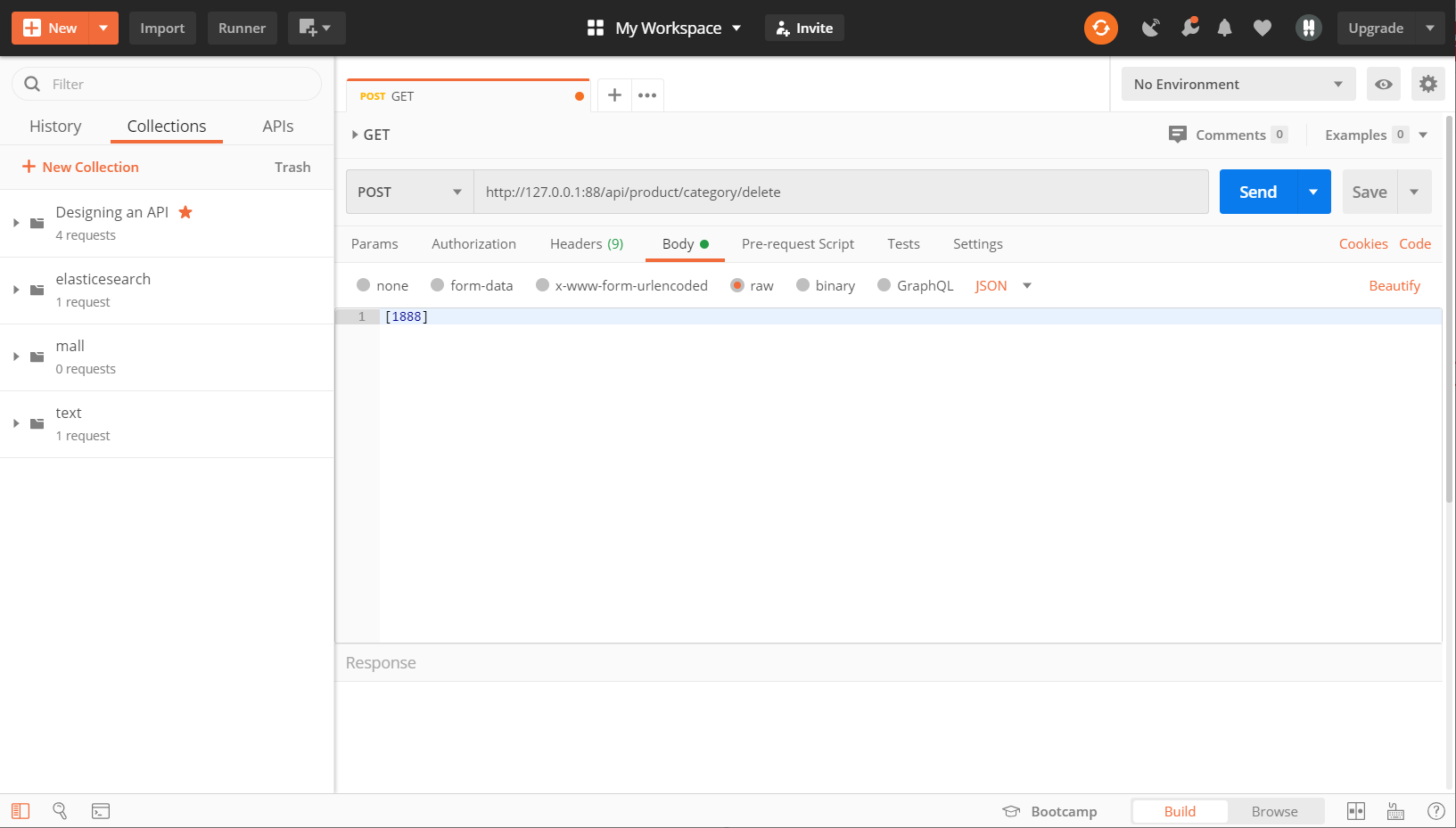Open the notifications bell

pyautogui.click(x=1225, y=28)
